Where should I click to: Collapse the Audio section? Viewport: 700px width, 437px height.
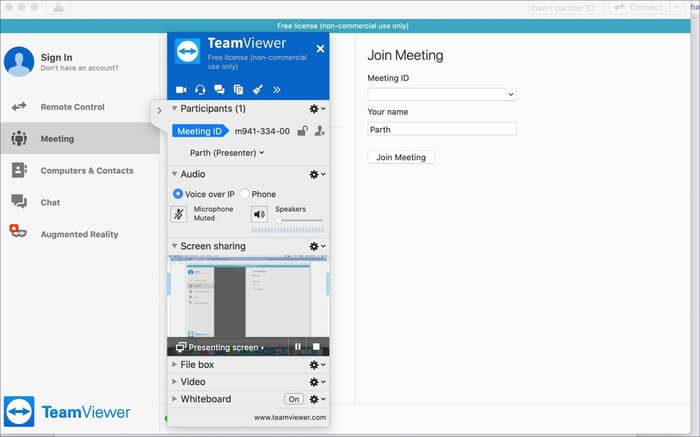click(175, 174)
